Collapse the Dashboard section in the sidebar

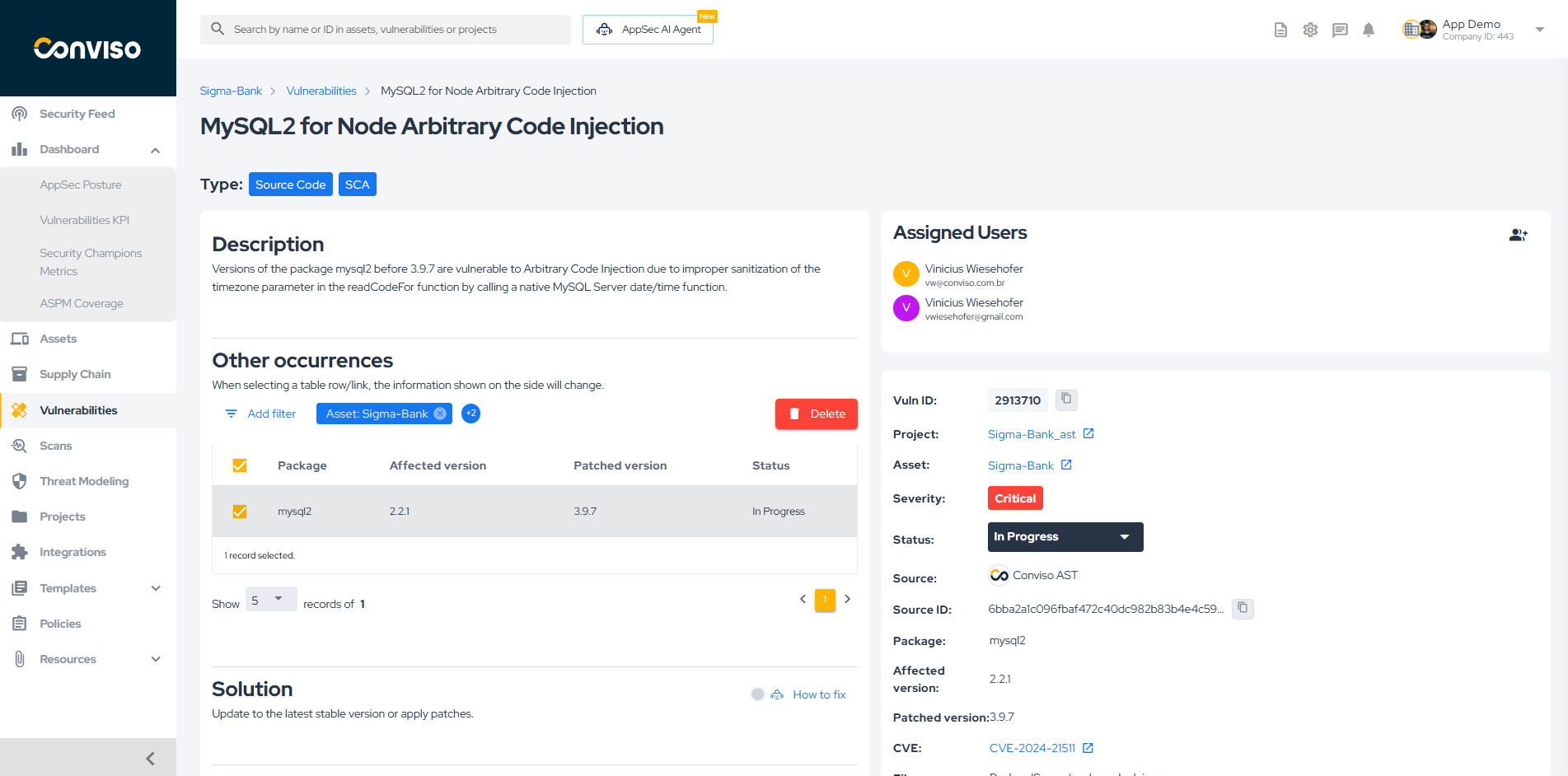coord(155,150)
